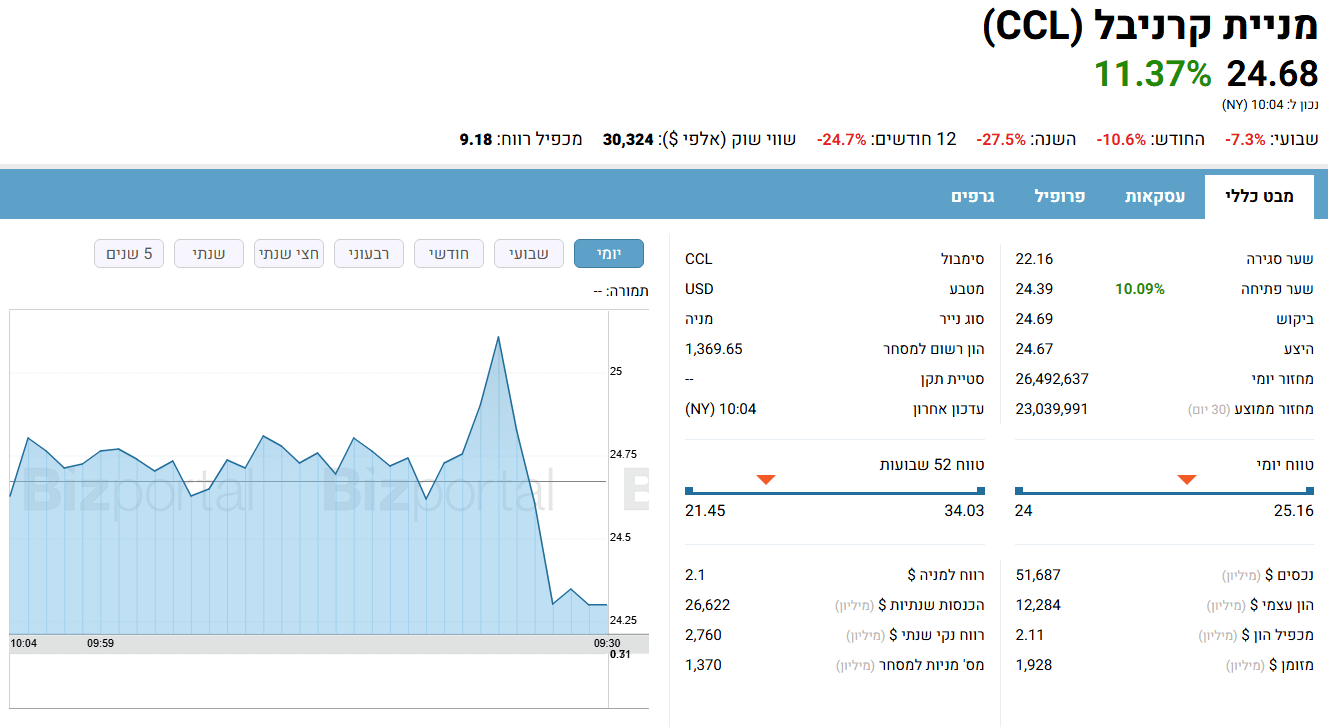Screen dimensions: 1328x727
Task: Click the שער סגירה value 22.16
Action: [1034, 259]
